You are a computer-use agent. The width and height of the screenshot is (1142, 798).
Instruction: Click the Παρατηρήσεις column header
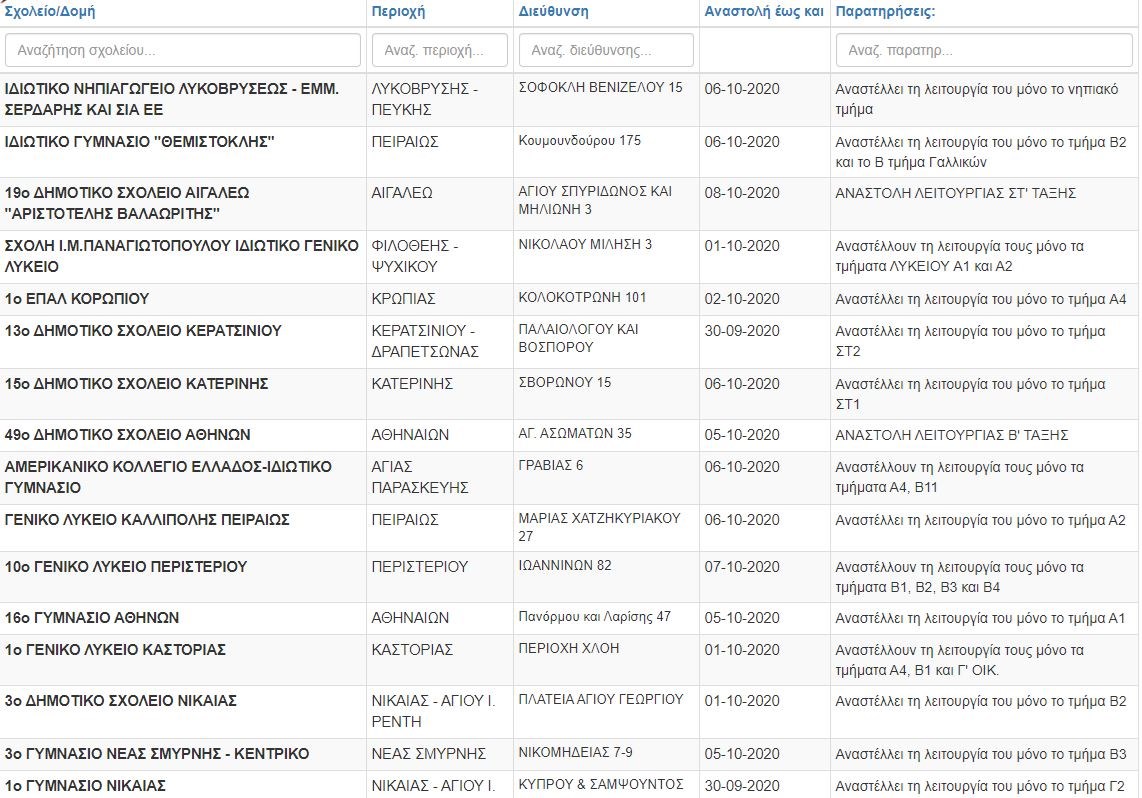884,12
